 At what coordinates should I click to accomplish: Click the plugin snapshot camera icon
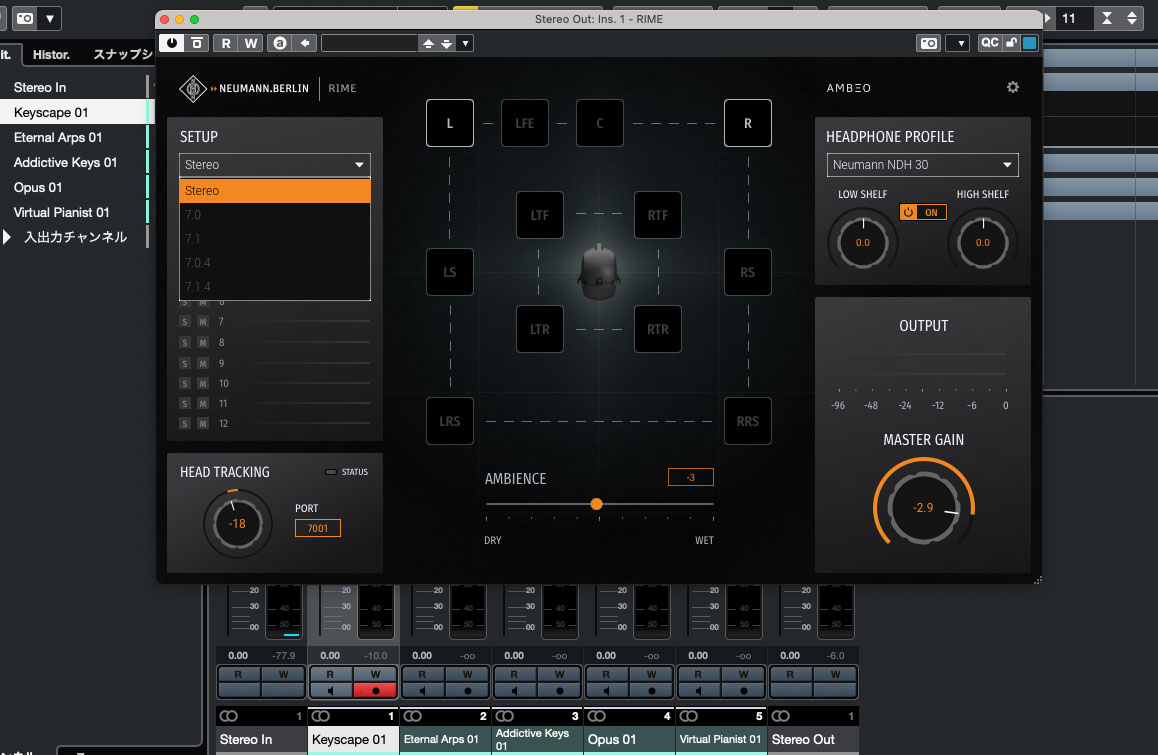tap(929, 43)
